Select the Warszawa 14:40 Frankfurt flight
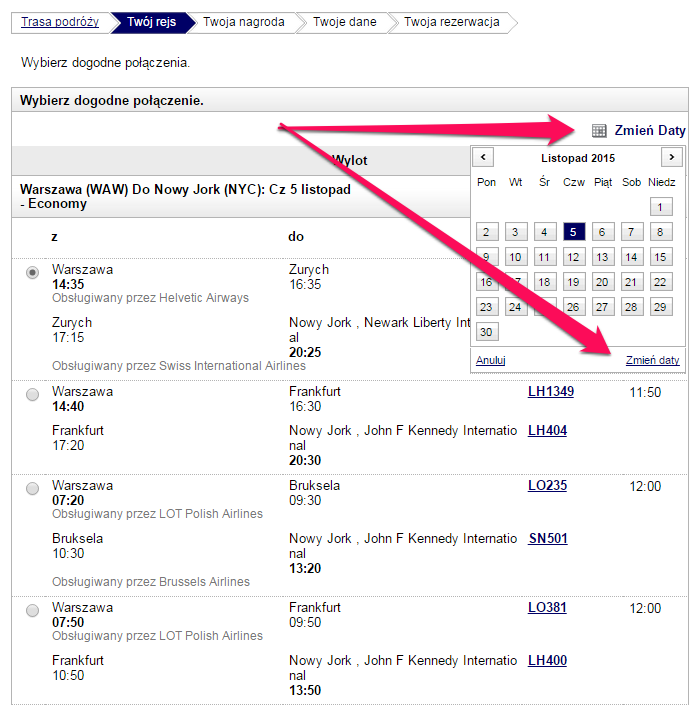The image size is (696, 705). point(32,394)
